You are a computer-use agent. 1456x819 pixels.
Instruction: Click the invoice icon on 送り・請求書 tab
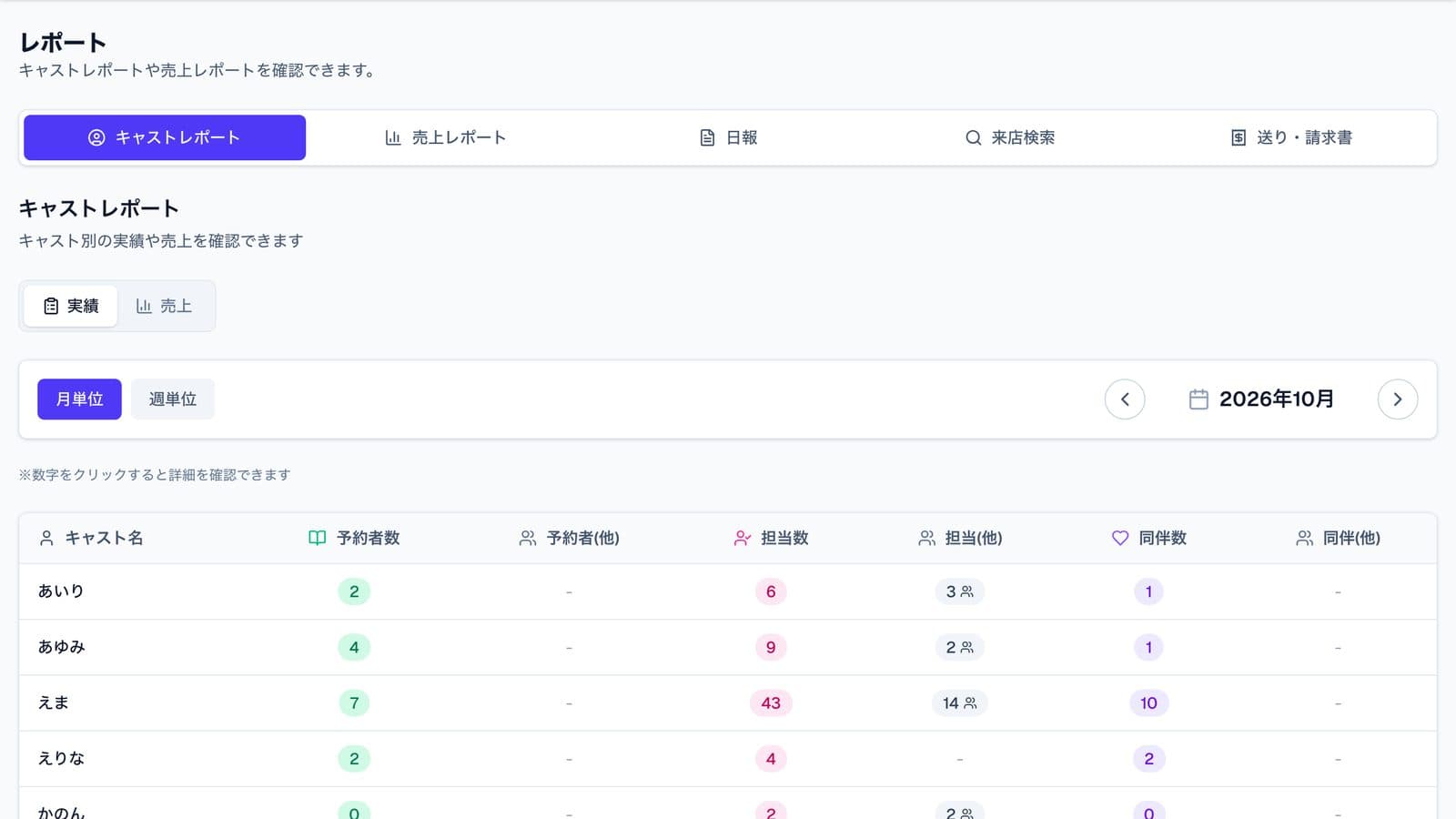coord(1239,137)
